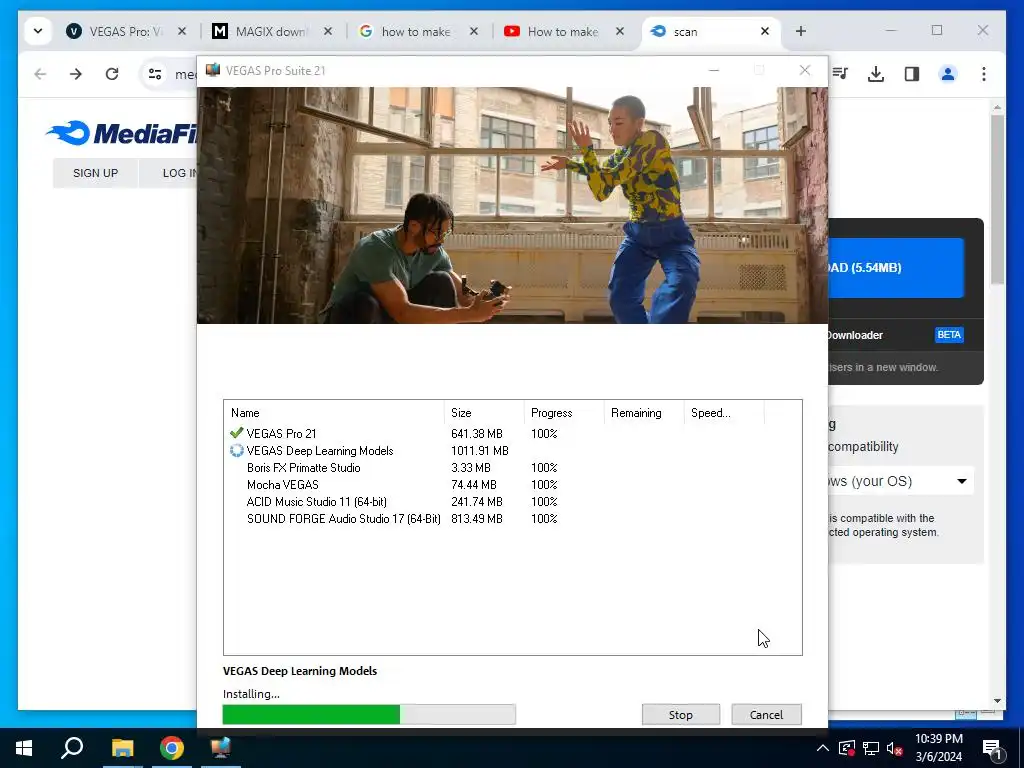Image resolution: width=1024 pixels, height=768 pixels.
Task: Close the YouTube tab
Action: pos(620,31)
